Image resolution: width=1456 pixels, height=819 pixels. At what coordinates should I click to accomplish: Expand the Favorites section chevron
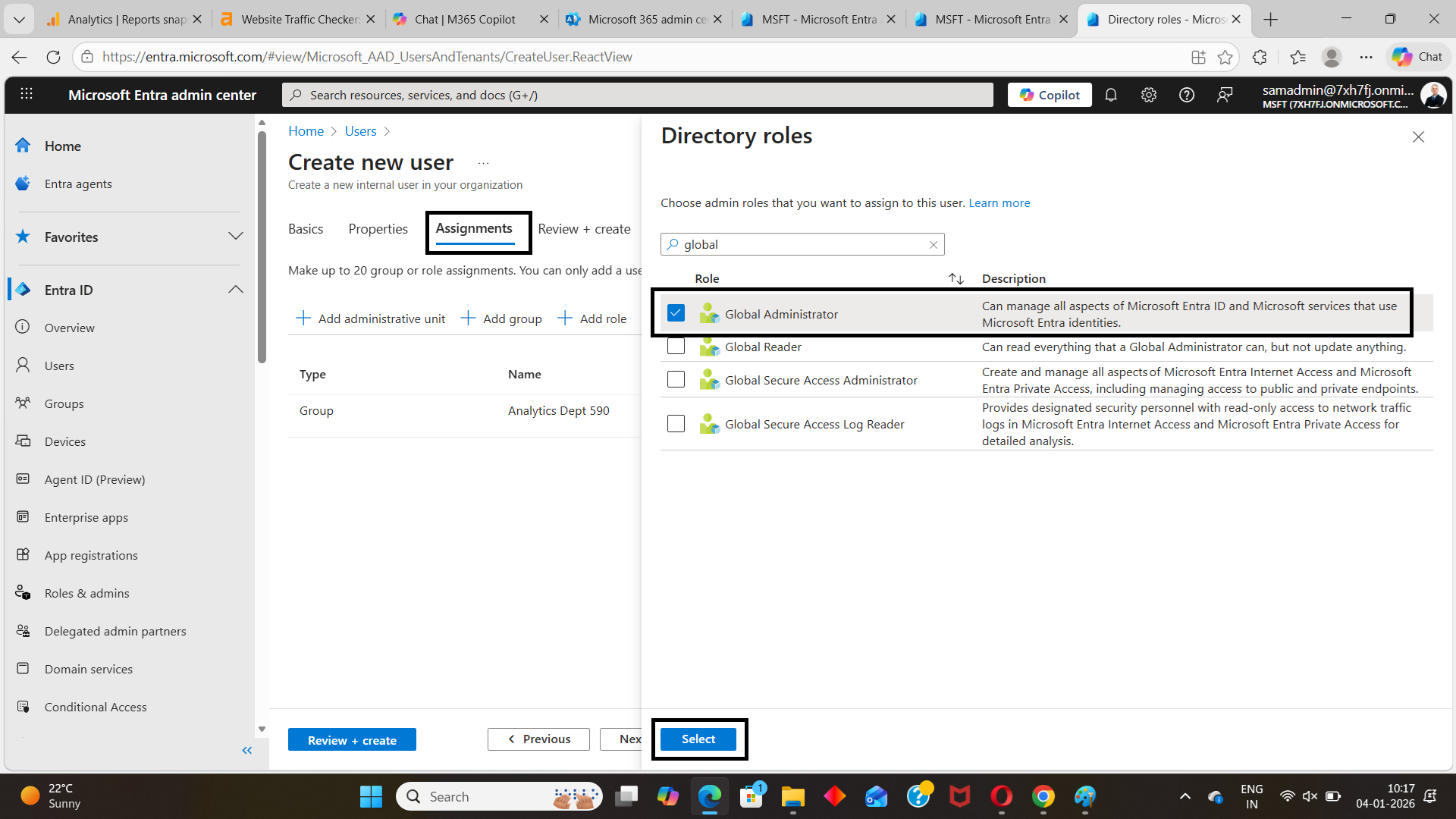236,237
